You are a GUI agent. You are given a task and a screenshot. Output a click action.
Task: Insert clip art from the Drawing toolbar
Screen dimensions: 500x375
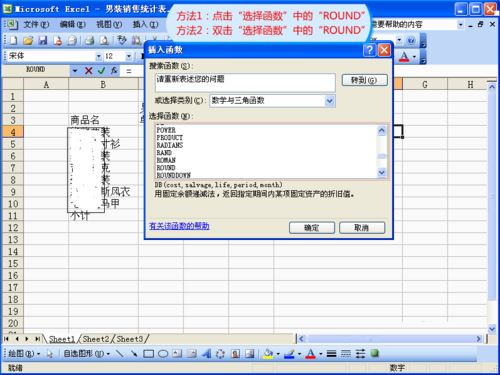(x=235, y=354)
